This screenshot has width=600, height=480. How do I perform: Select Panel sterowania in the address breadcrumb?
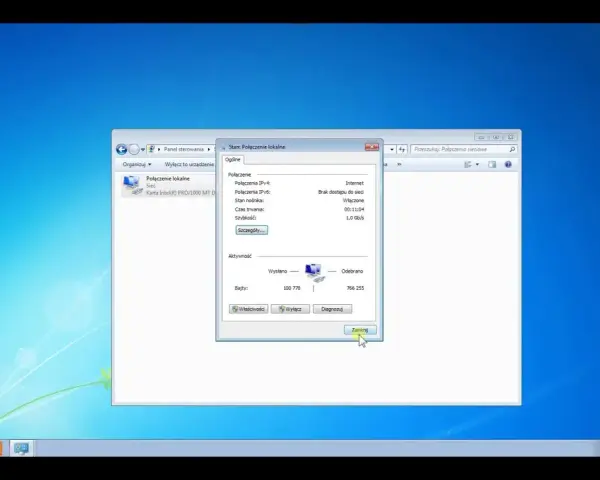(x=184, y=149)
